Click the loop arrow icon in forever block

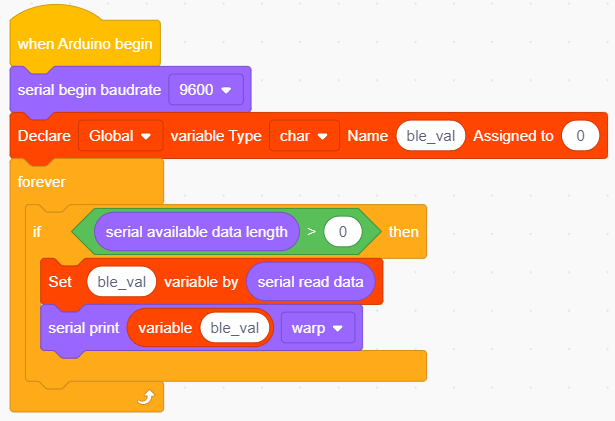click(146, 397)
